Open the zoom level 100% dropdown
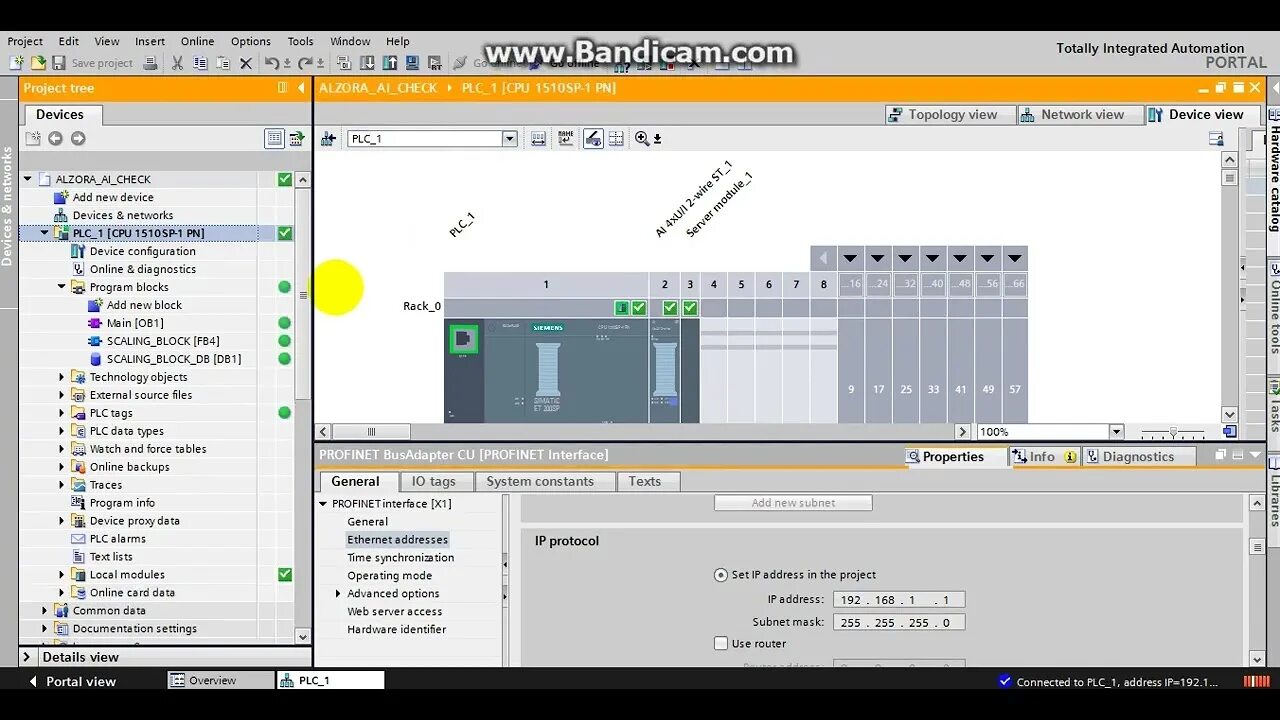The width and height of the screenshot is (1280, 720). point(1117,432)
